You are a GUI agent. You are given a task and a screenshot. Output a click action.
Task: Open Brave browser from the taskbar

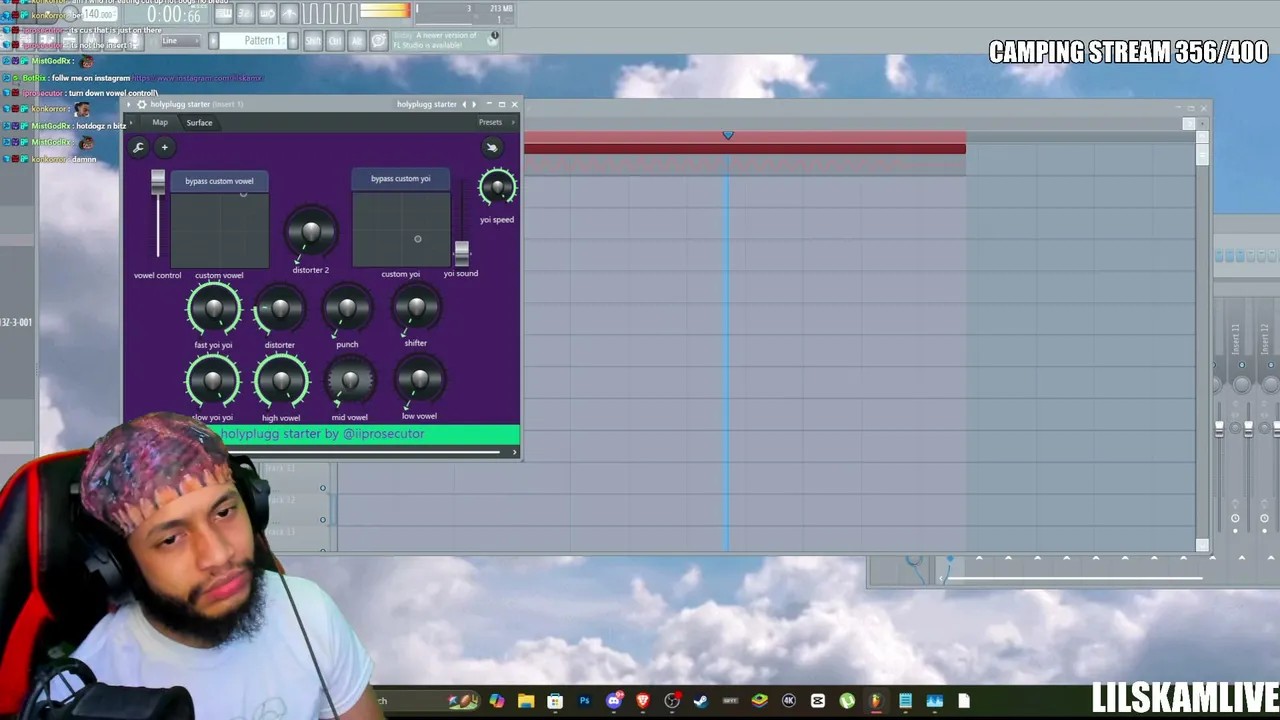tap(643, 701)
